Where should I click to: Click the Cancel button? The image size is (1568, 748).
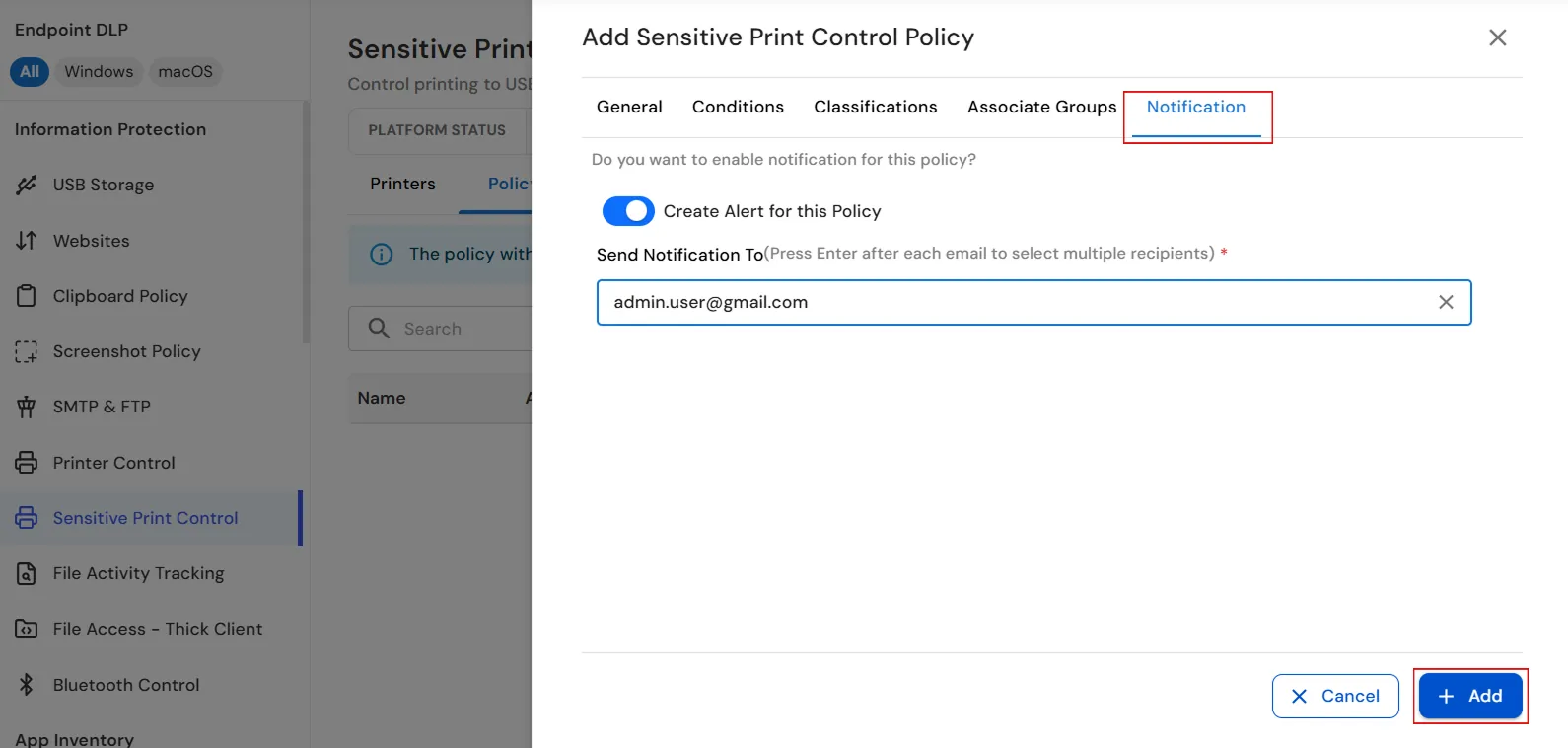pyautogui.click(x=1335, y=696)
